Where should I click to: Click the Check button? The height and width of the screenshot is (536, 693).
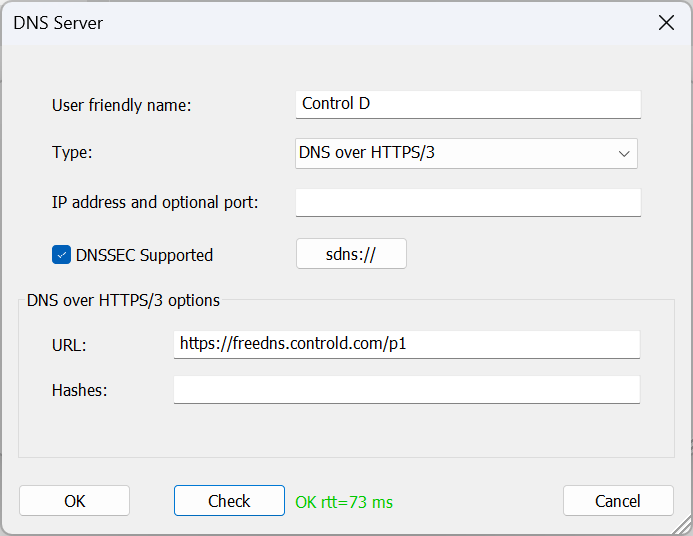pyautogui.click(x=229, y=501)
